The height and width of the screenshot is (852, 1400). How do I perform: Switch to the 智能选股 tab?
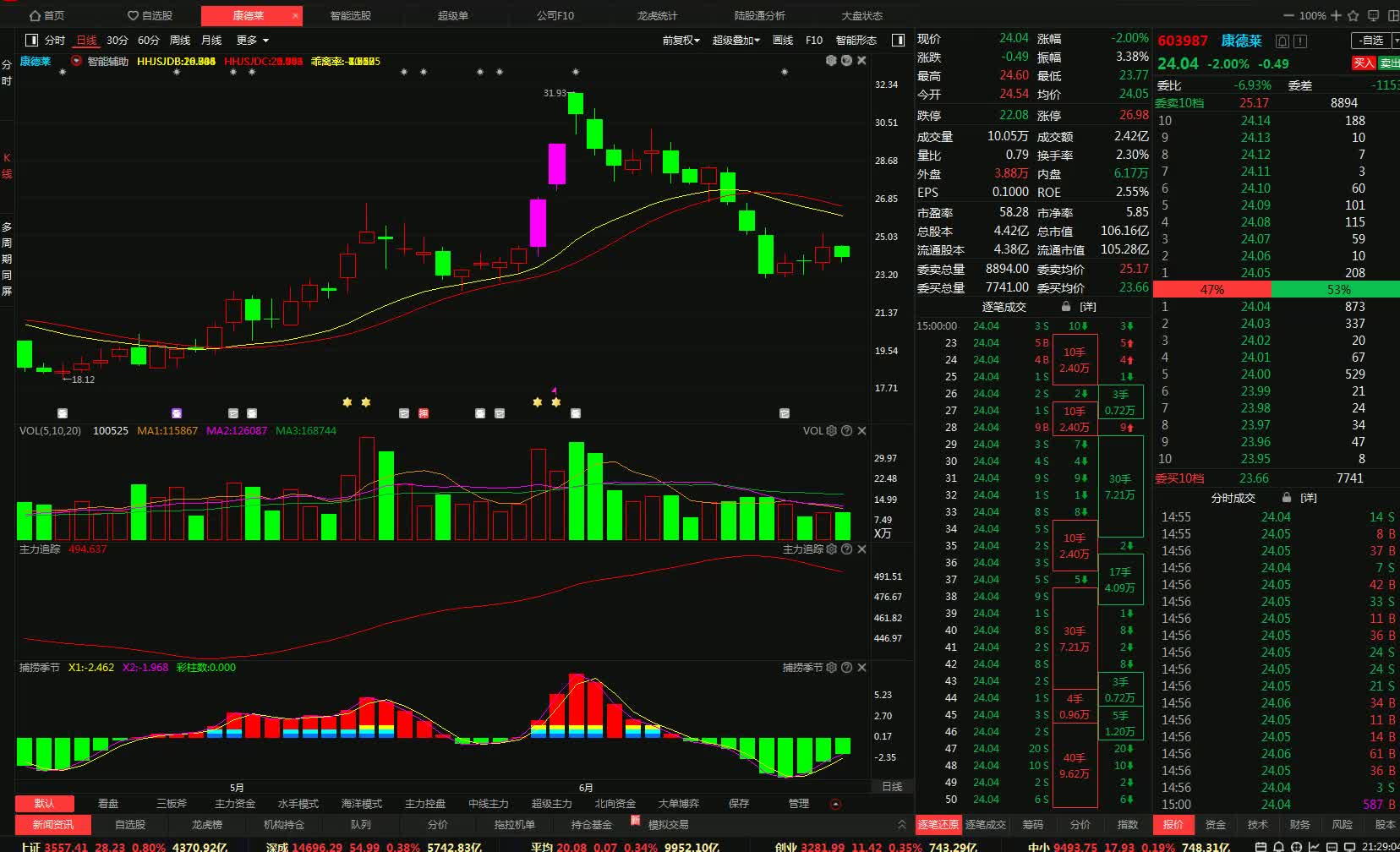(x=351, y=15)
